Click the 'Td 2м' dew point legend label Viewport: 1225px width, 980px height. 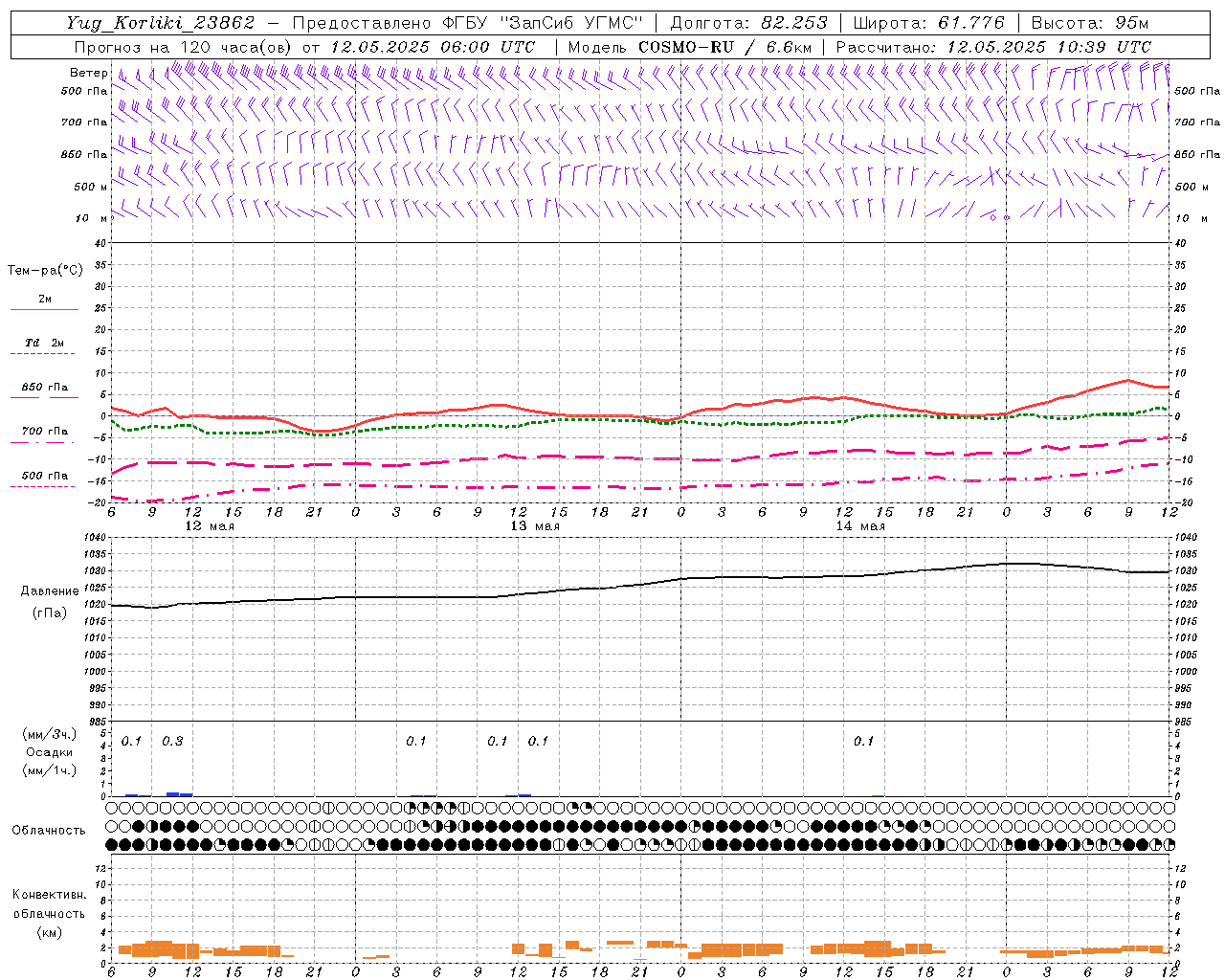(44, 342)
